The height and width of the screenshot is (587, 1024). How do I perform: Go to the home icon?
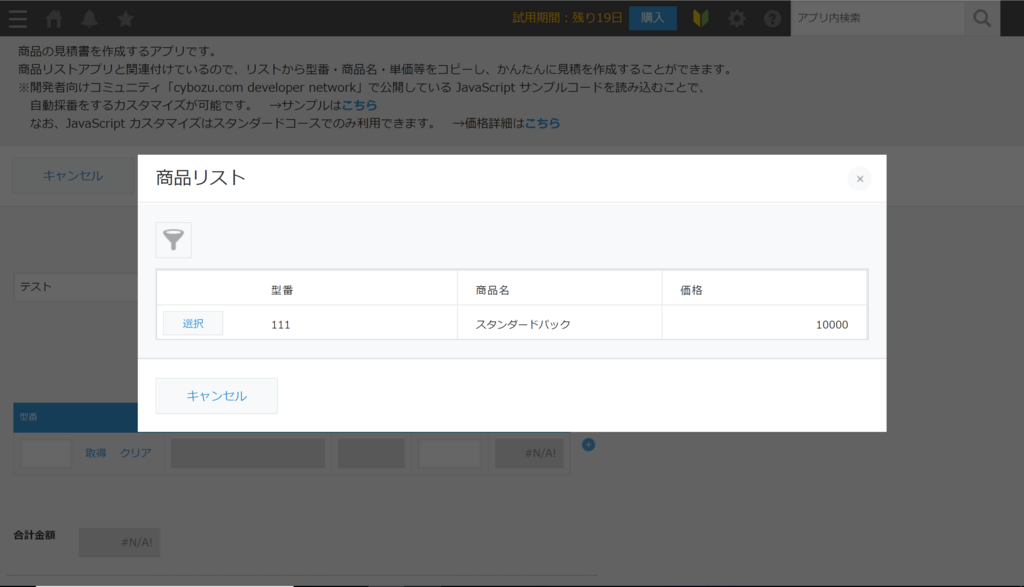pos(54,18)
